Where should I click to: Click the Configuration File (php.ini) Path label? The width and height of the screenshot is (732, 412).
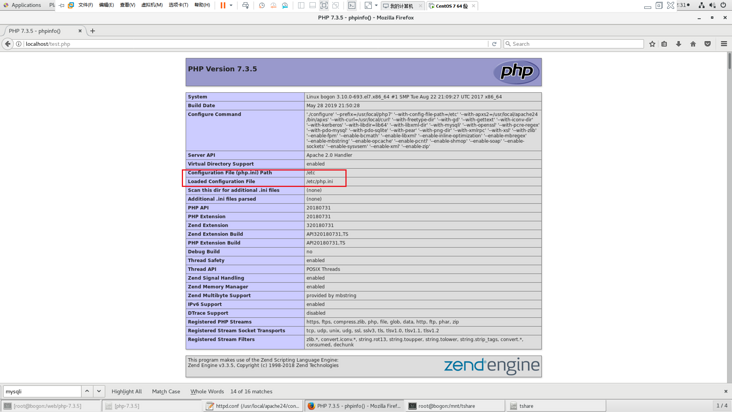pos(230,173)
